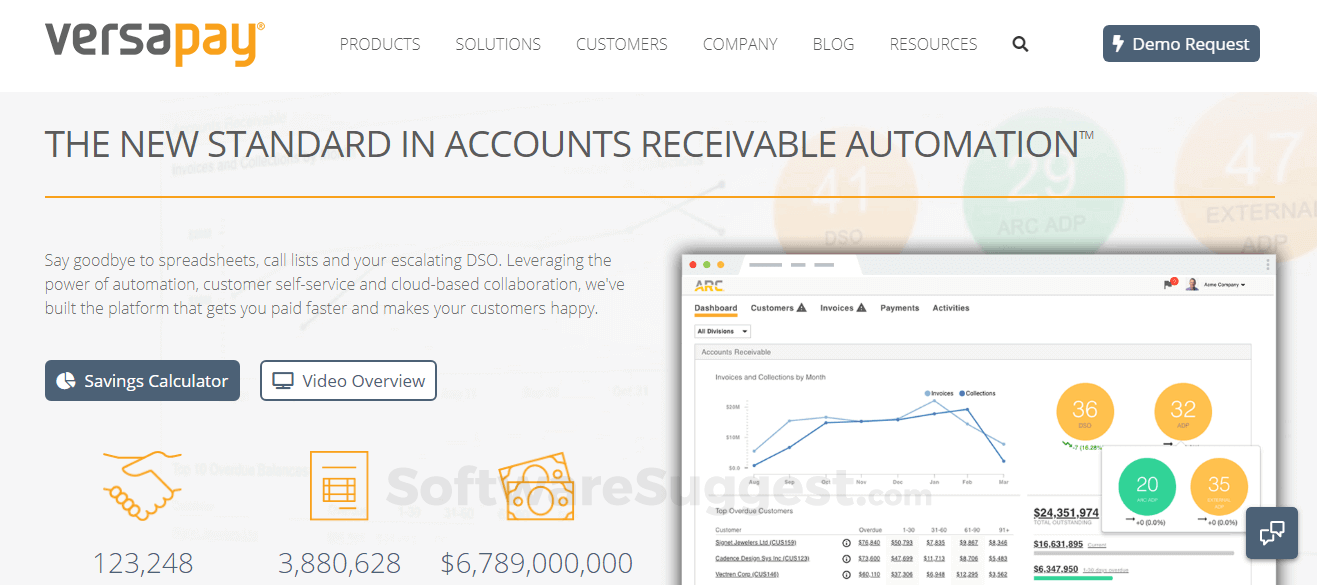Open the SOLUTIONS menu
Viewport: 1317px width, 585px height.
point(498,44)
